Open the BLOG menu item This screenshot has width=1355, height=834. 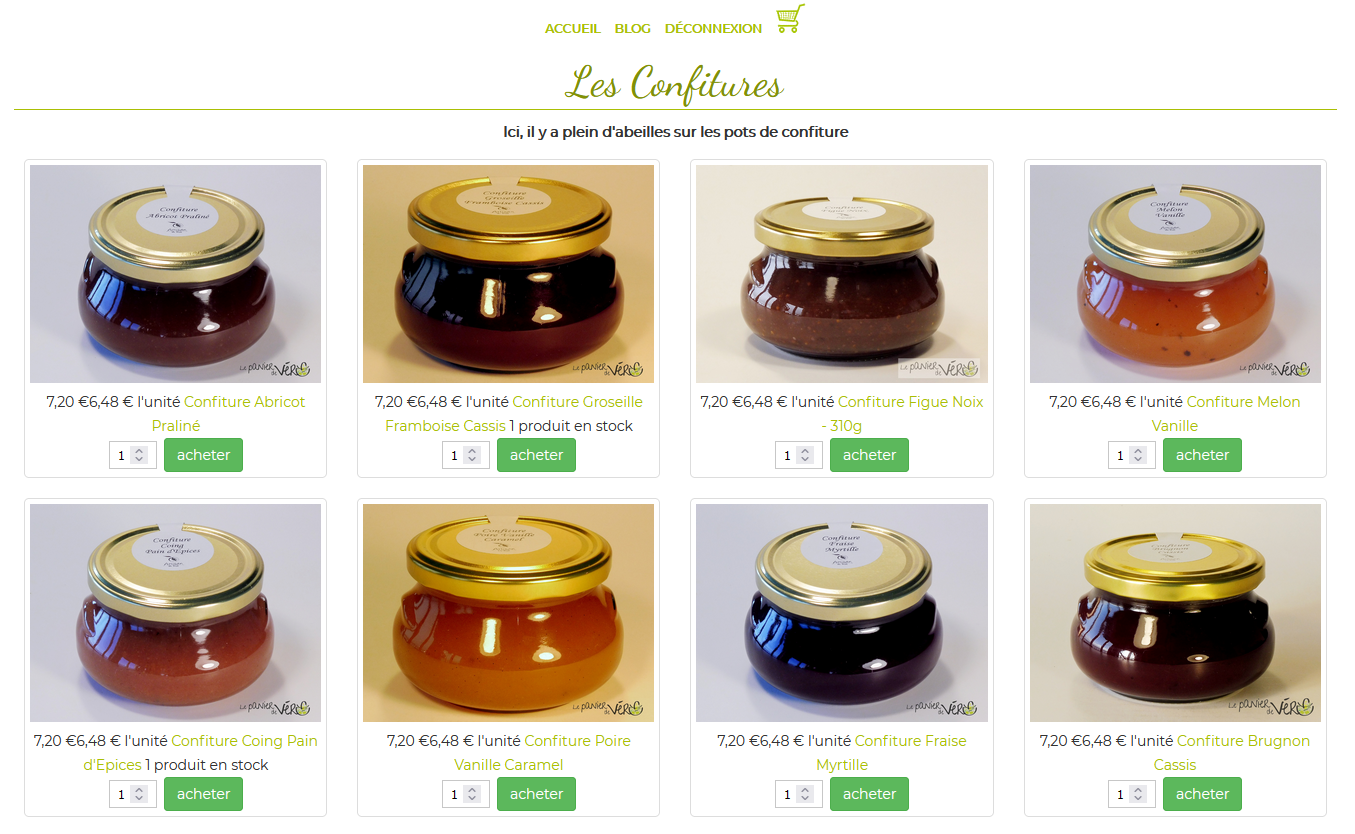pos(633,28)
